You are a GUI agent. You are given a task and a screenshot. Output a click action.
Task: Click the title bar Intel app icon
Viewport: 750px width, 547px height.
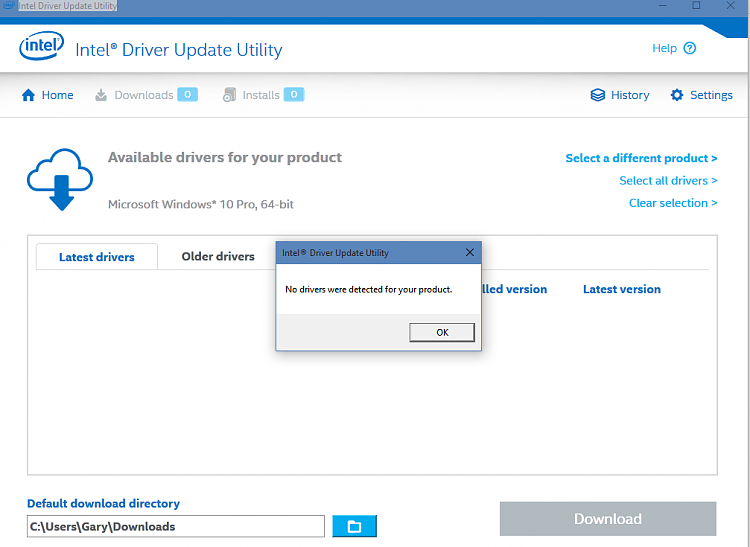(9, 5)
